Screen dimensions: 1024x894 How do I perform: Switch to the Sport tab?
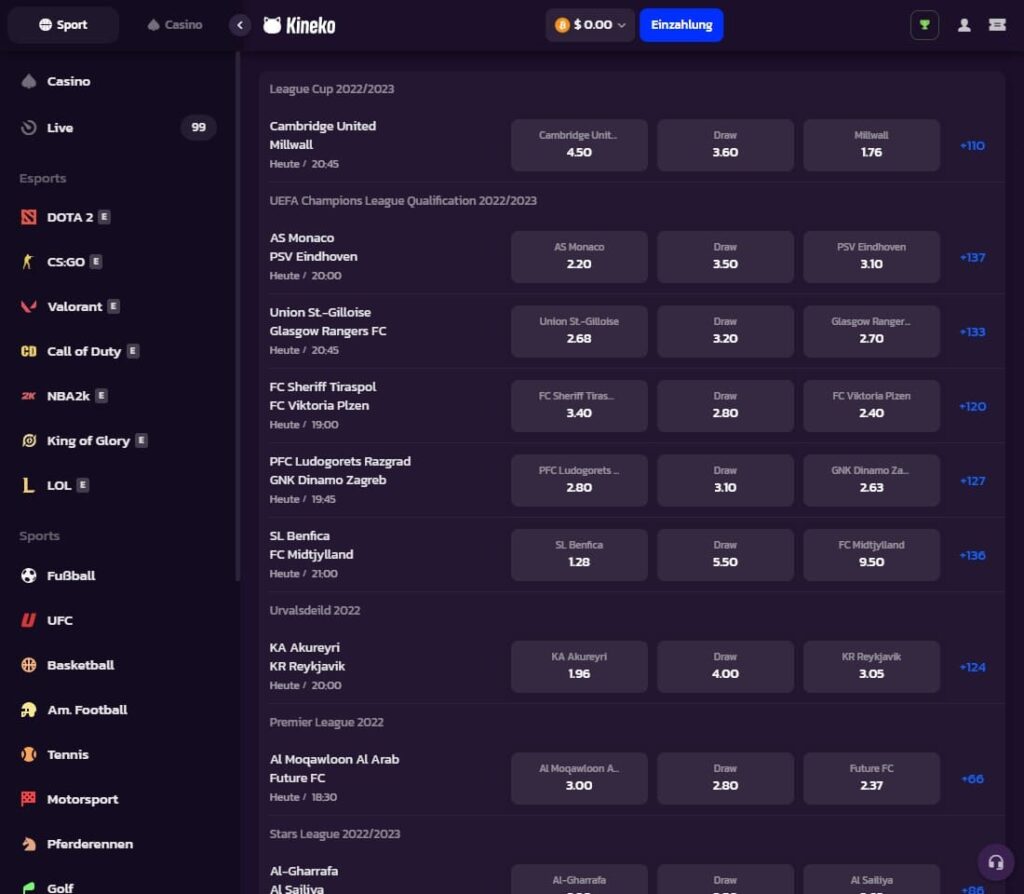click(x=63, y=25)
